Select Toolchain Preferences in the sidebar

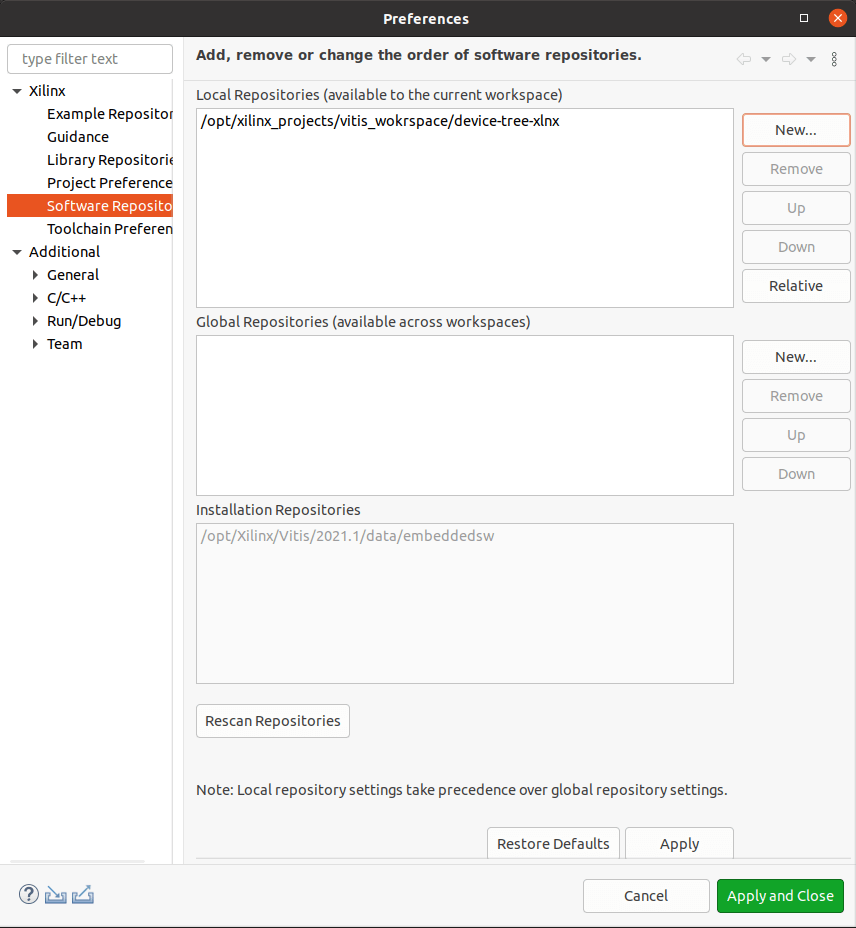109,228
